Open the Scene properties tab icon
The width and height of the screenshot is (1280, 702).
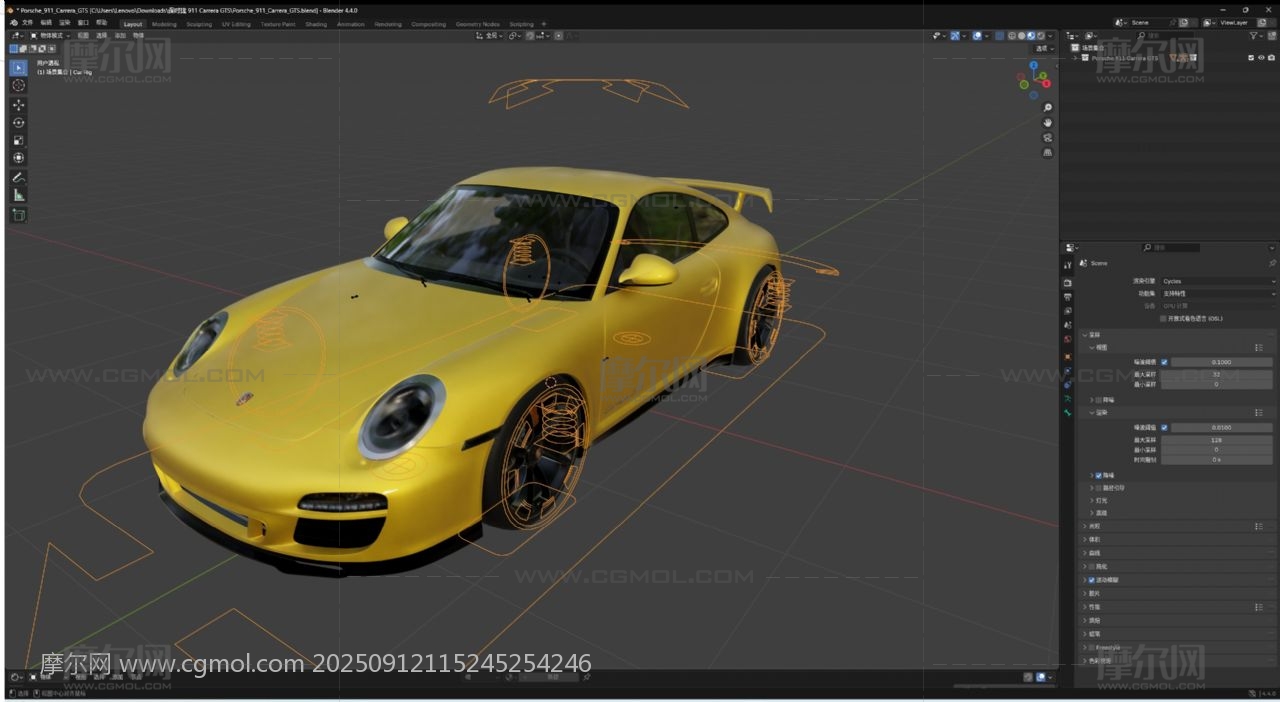1068,325
